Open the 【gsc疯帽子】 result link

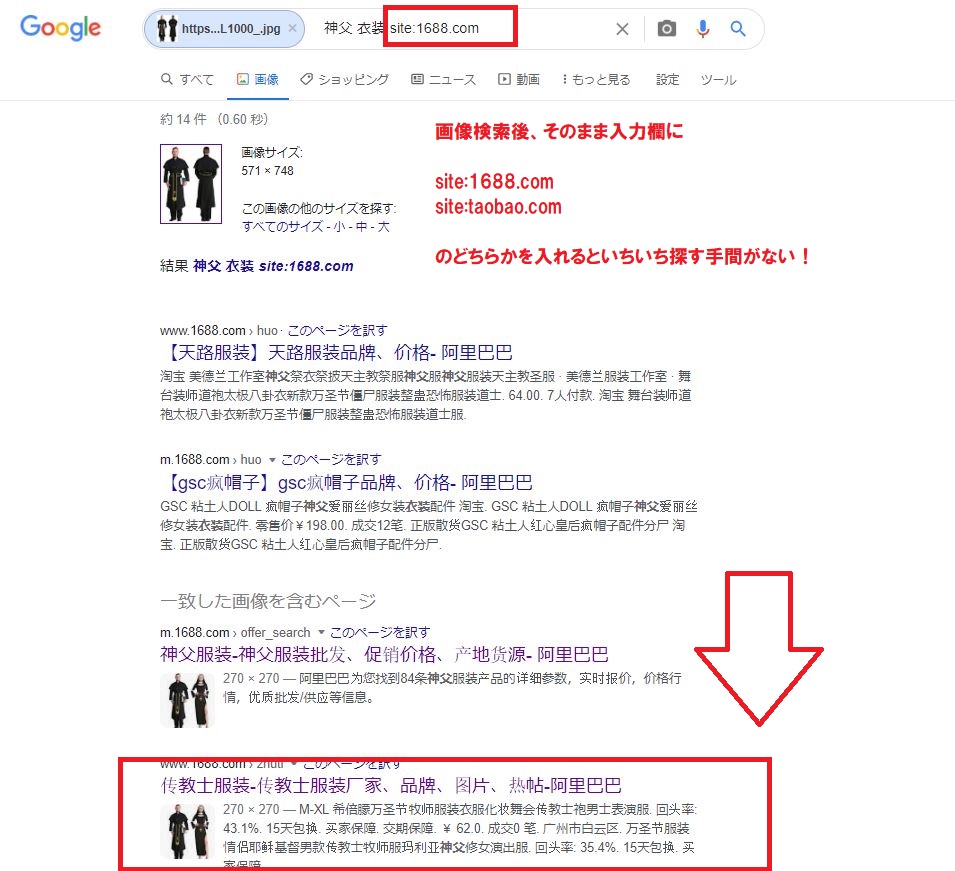pos(346,483)
